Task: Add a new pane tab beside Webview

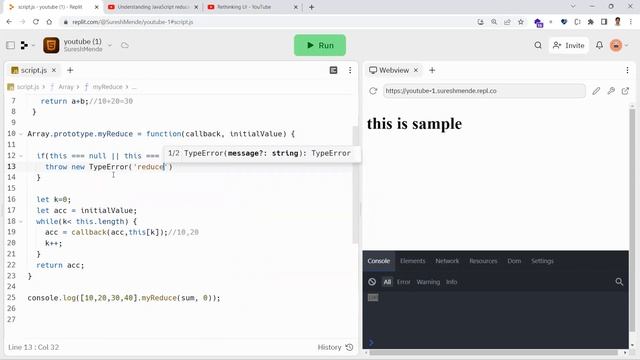Action: [x=432, y=70]
